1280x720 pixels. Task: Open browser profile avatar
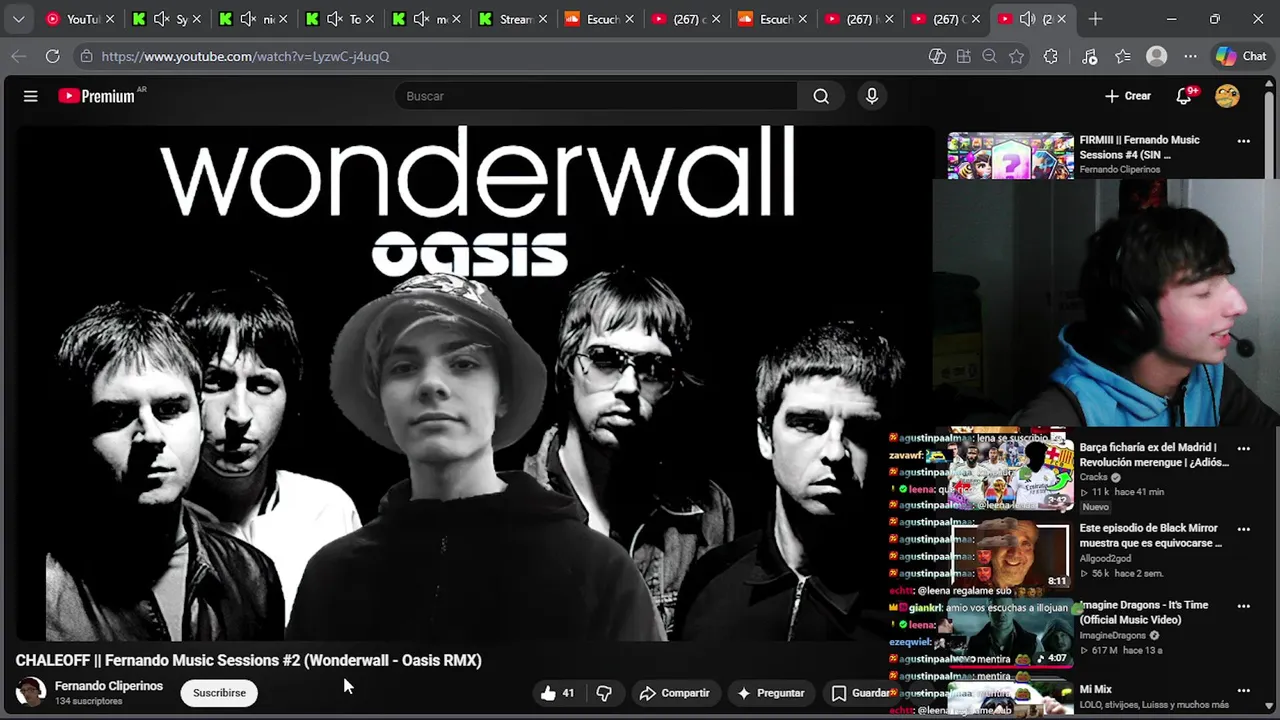point(1157,57)
